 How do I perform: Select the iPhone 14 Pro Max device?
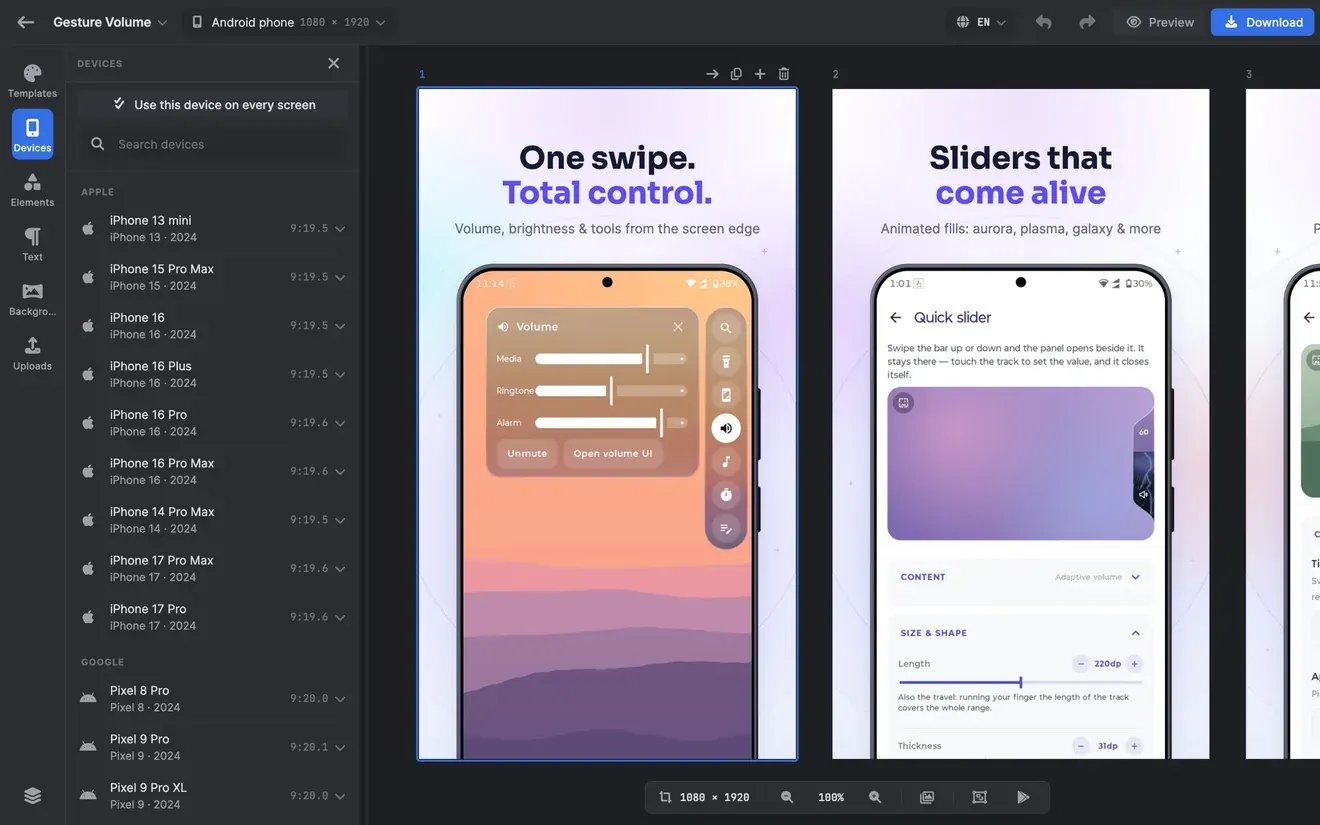(x=212, y=520)
